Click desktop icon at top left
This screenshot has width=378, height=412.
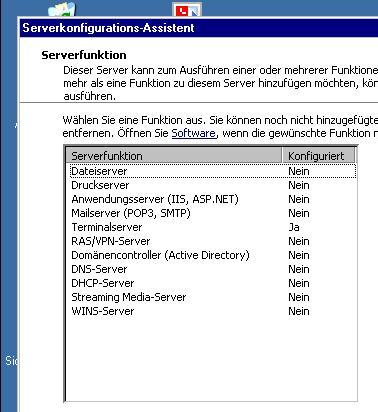(62, 9)
